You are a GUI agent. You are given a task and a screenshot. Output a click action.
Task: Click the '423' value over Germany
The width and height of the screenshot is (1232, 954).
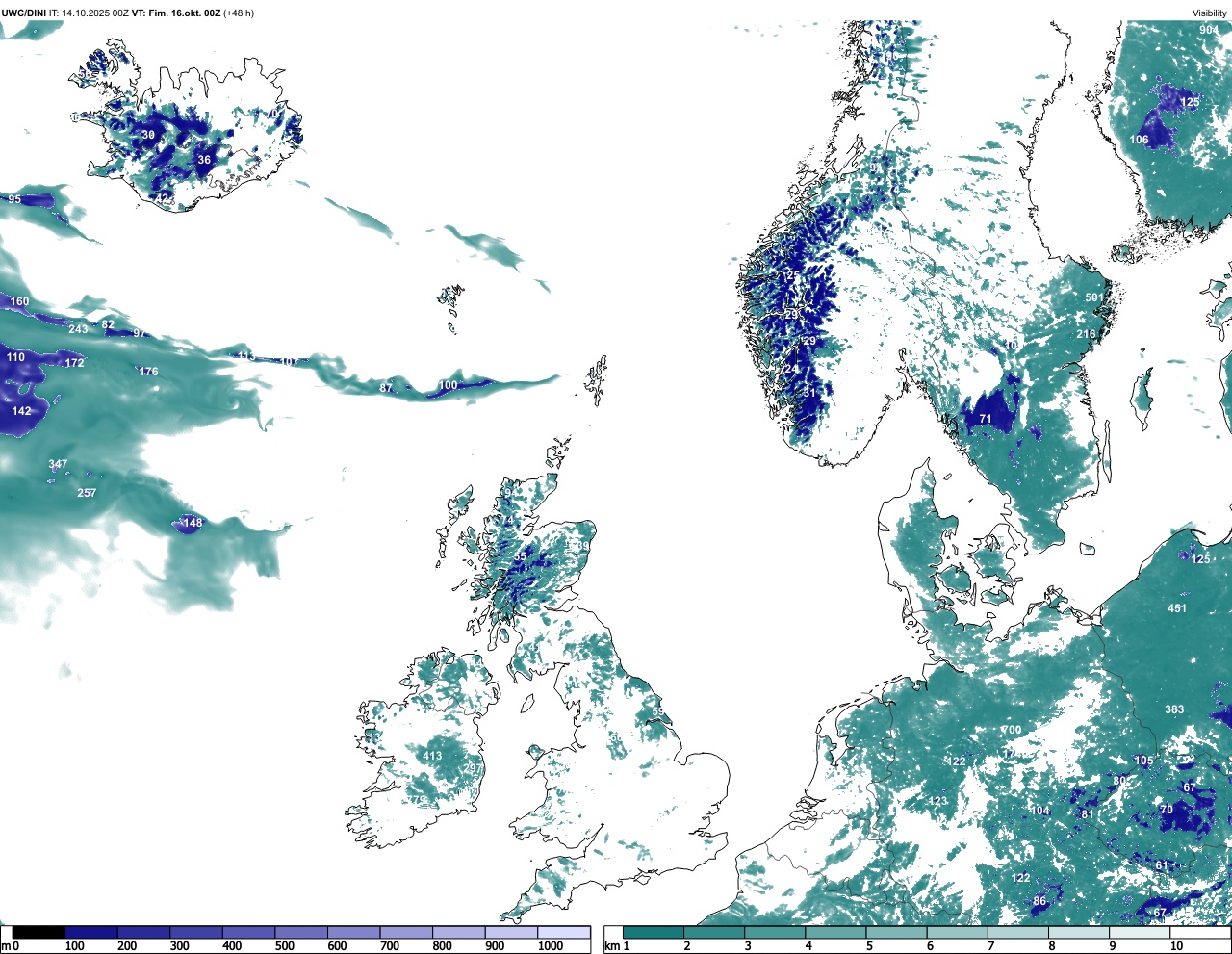click(937, 801)
